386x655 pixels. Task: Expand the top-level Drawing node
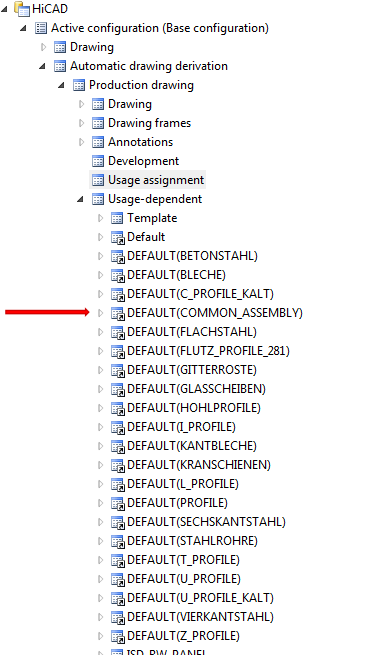(43, 47)
